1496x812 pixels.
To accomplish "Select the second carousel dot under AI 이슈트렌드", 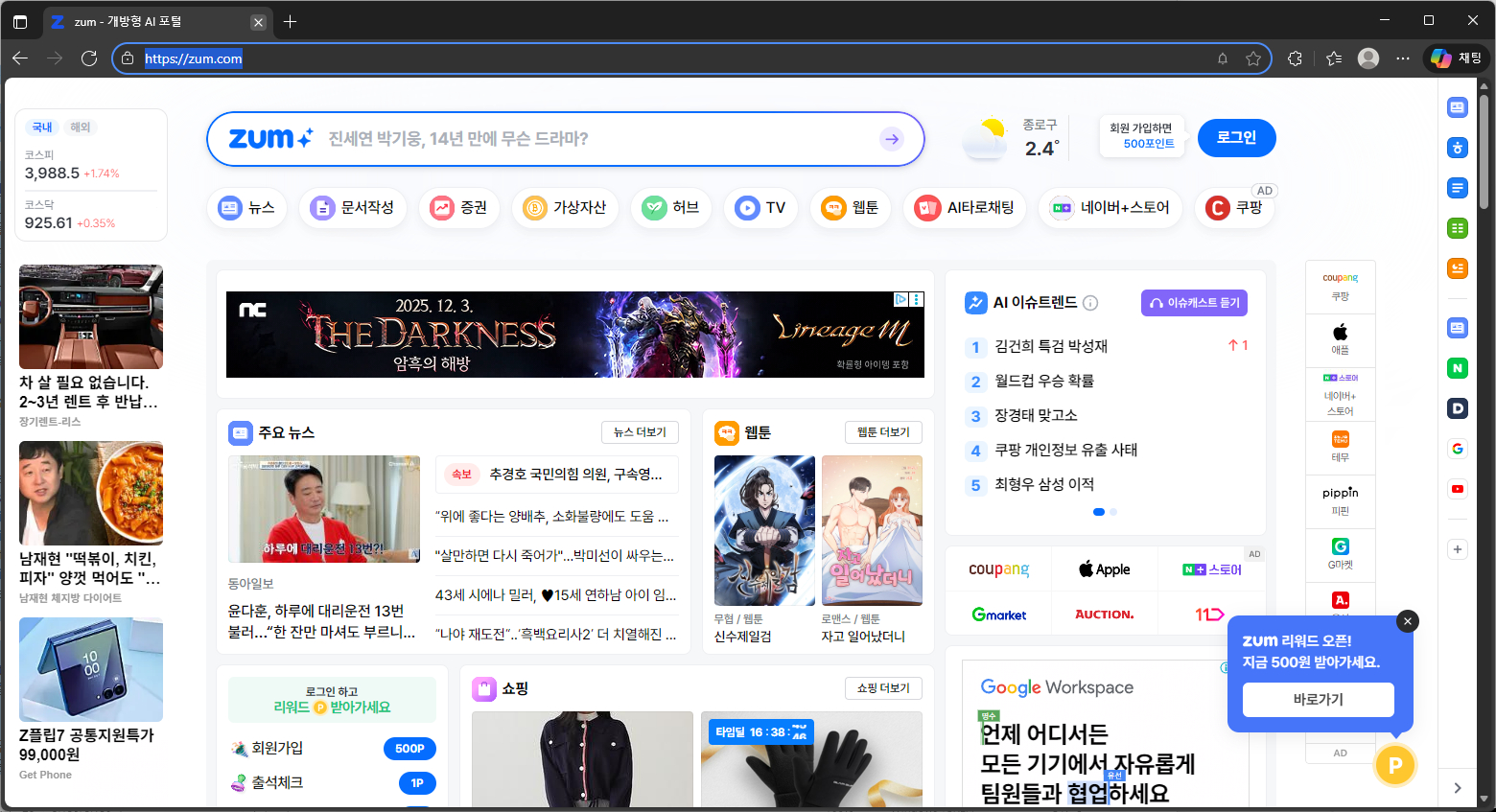I will point(1112,512).
